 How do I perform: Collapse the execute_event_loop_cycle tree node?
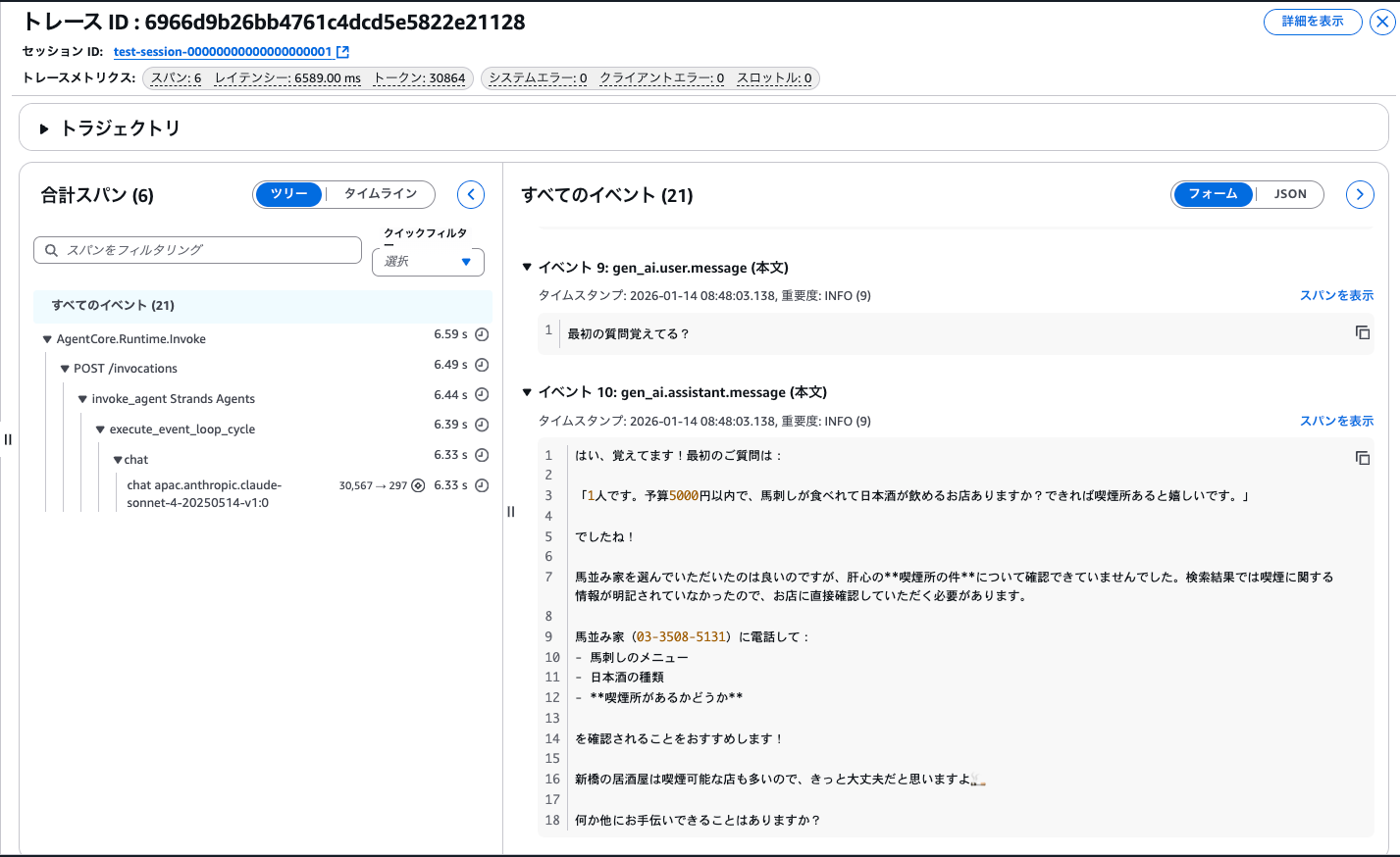(x=99, y=428)
